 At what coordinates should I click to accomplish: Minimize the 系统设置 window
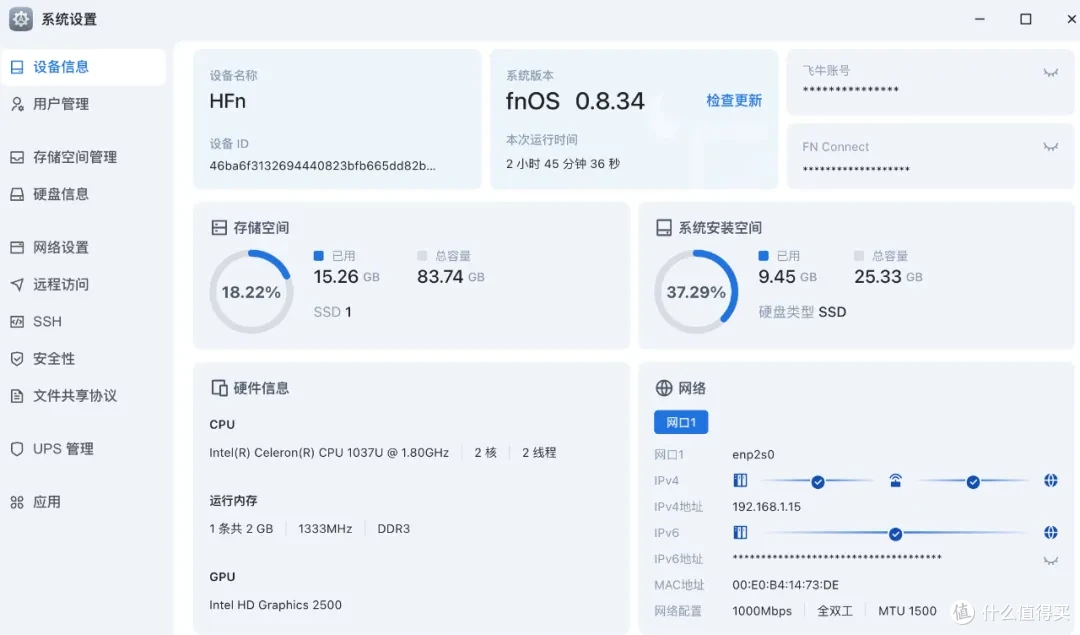(x=979, y=19)
